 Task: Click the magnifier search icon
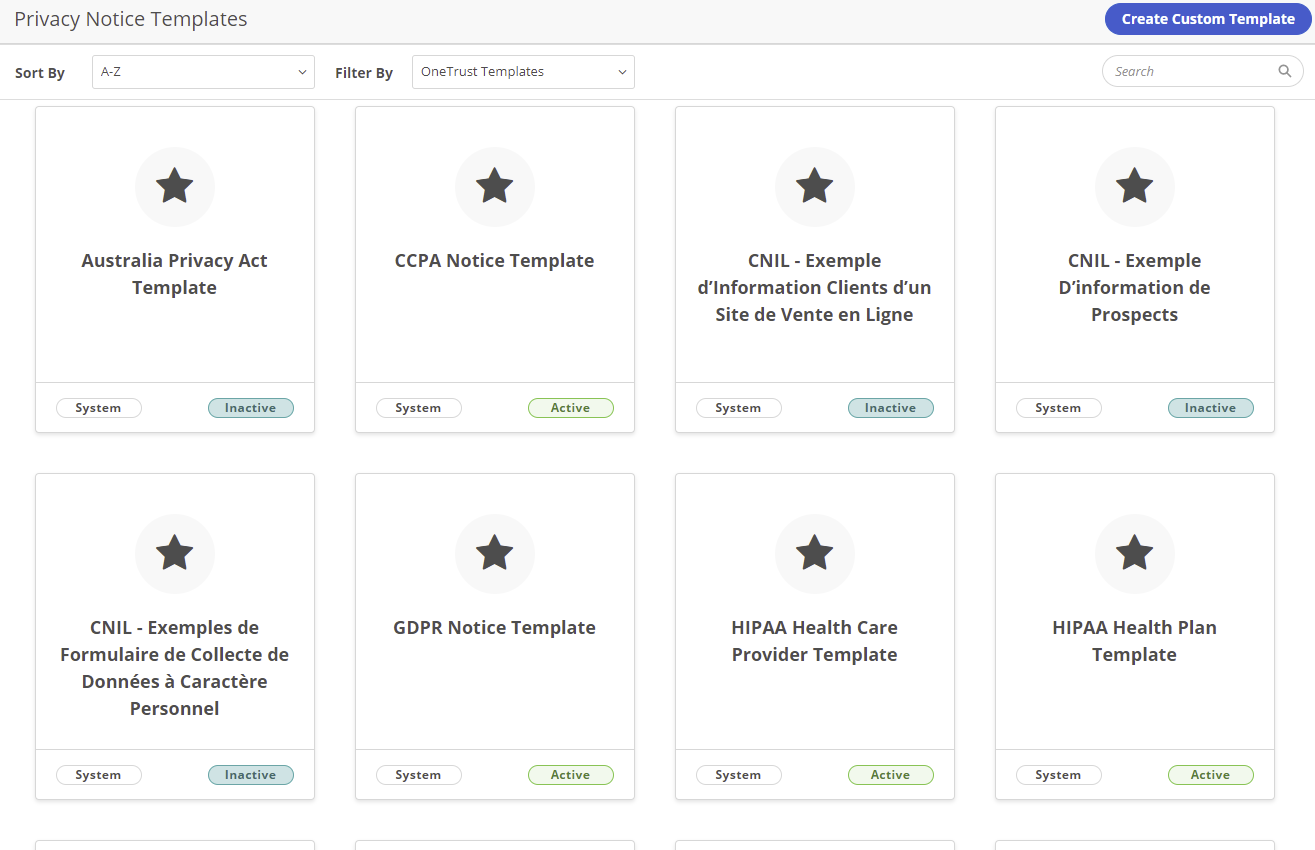pos(1285,71)
